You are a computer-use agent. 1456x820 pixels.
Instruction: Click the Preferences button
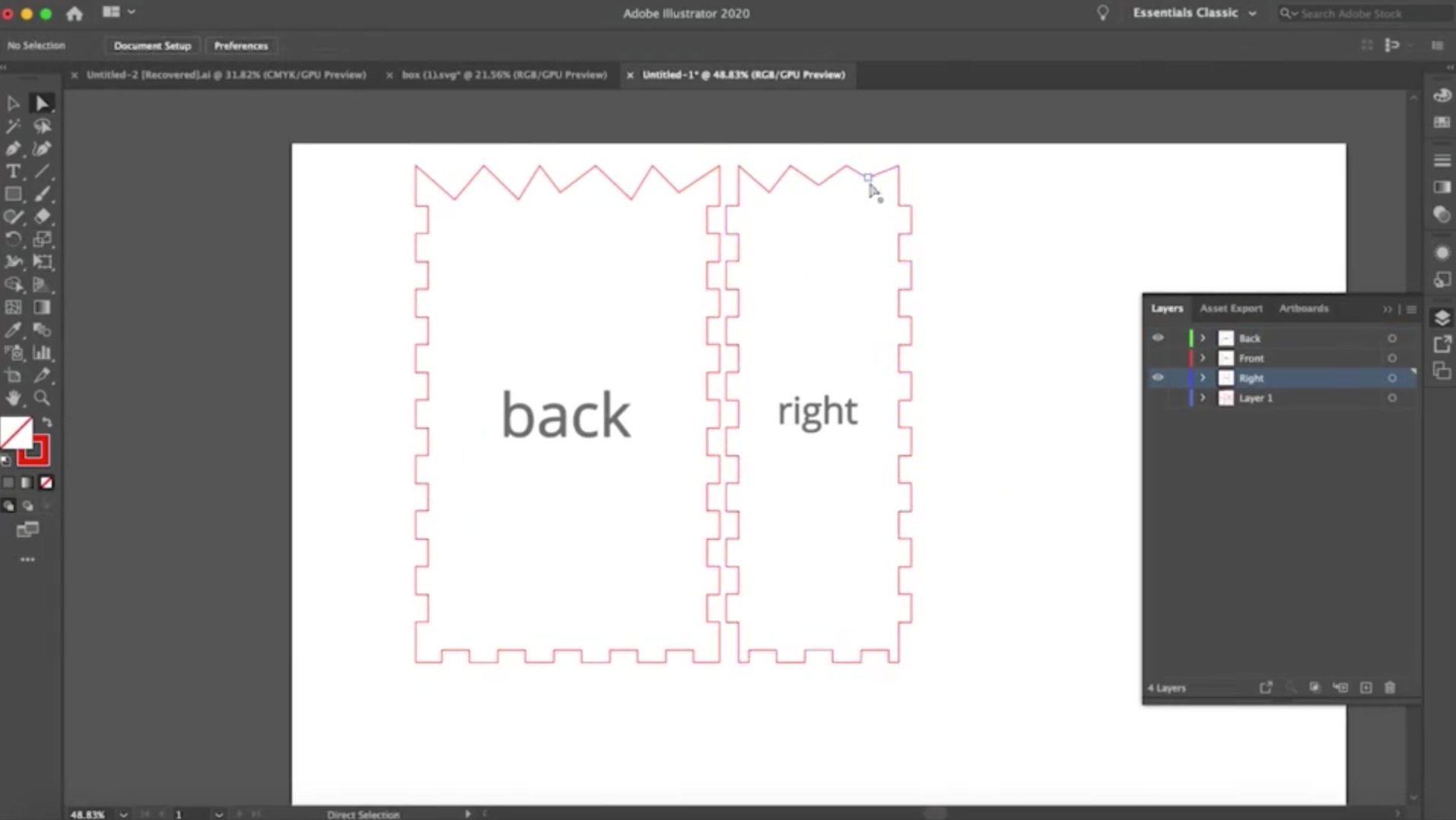pyautogui.click(x=241, y=46)
